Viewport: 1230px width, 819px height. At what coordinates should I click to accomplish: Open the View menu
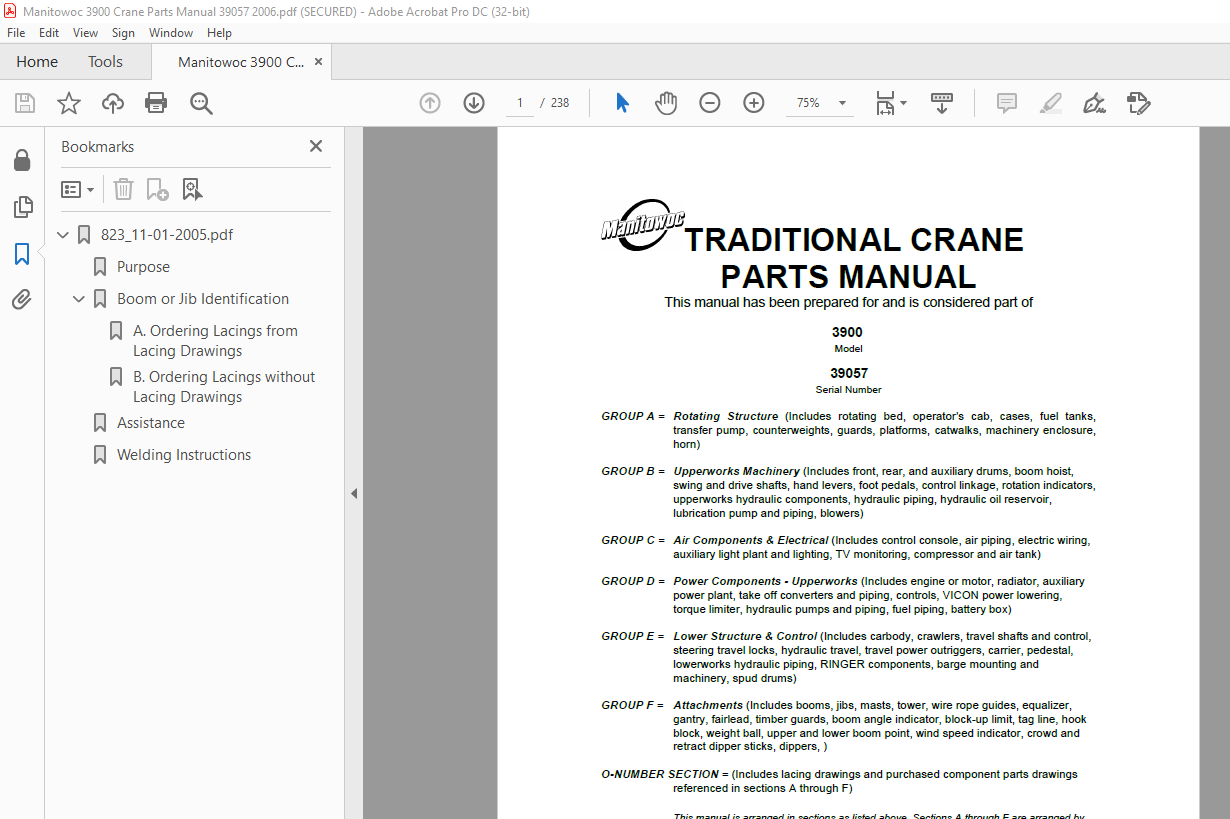85,33
